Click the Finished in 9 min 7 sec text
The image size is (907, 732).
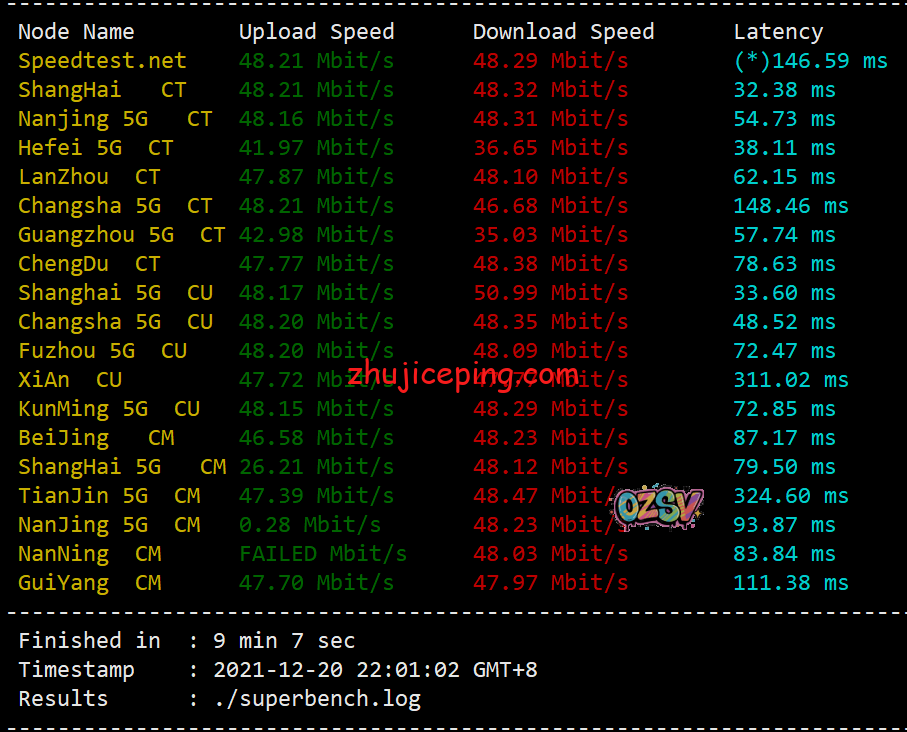click(x=186, y=640)
